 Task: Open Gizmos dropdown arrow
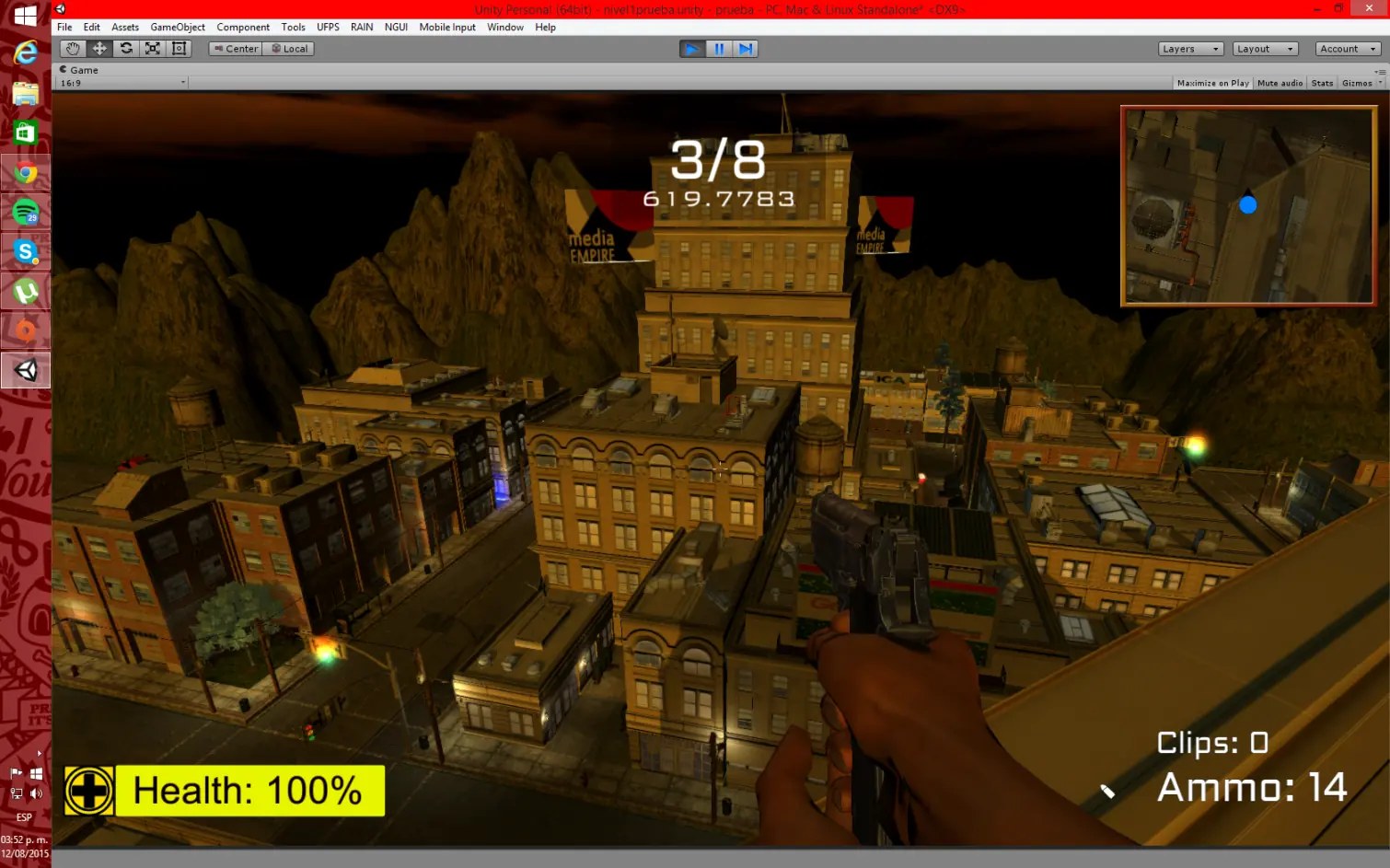click(1380, 83)
